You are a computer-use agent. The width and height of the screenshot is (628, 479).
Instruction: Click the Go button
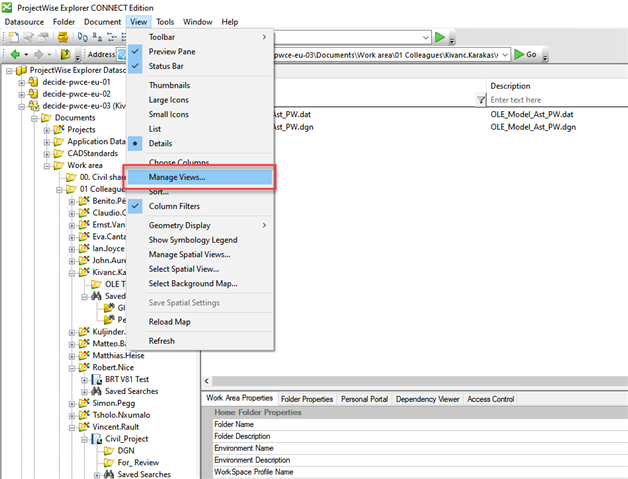(526, 54)
